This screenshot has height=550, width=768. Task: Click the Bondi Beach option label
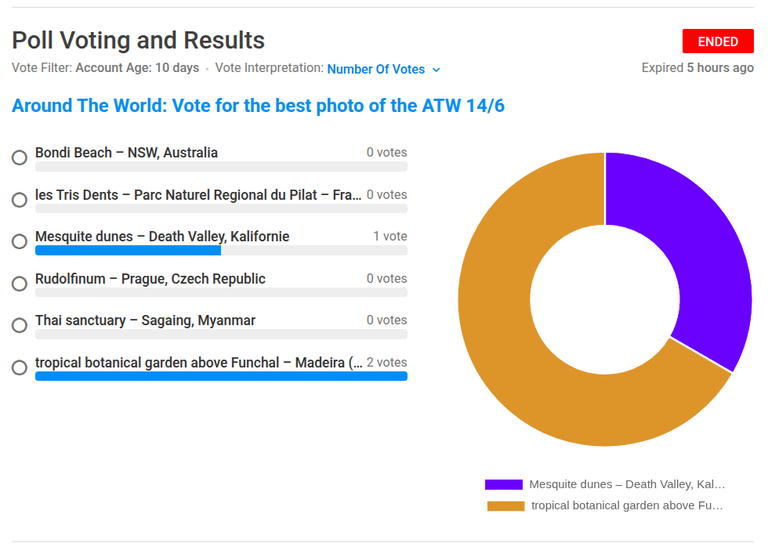[126, 153]
